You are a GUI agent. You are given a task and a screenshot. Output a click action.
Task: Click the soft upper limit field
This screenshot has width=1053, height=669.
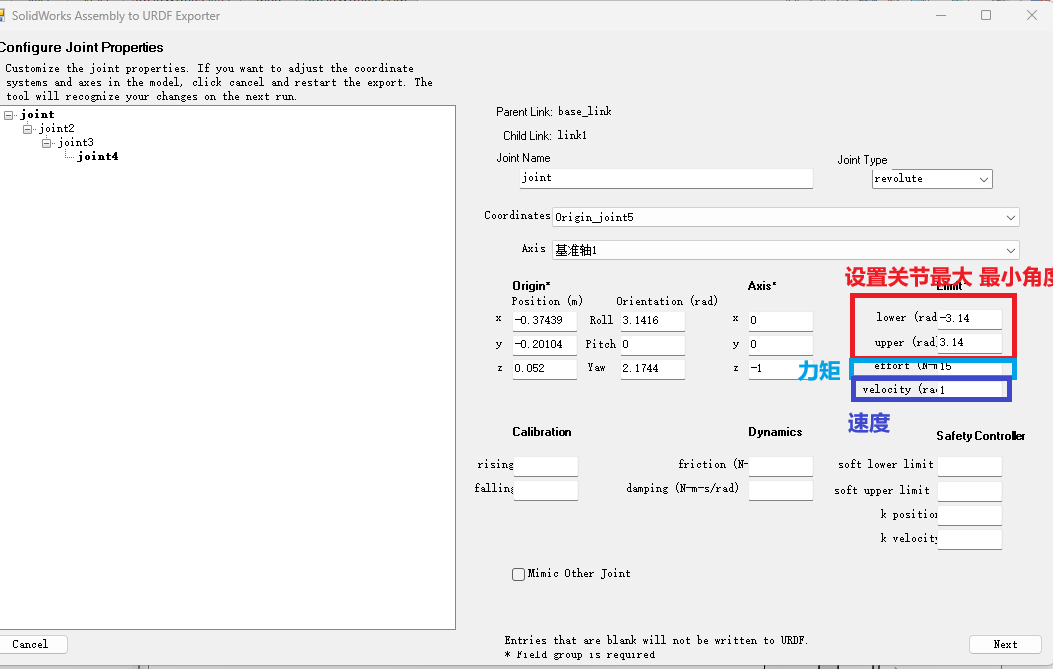(x=970, y=491)
